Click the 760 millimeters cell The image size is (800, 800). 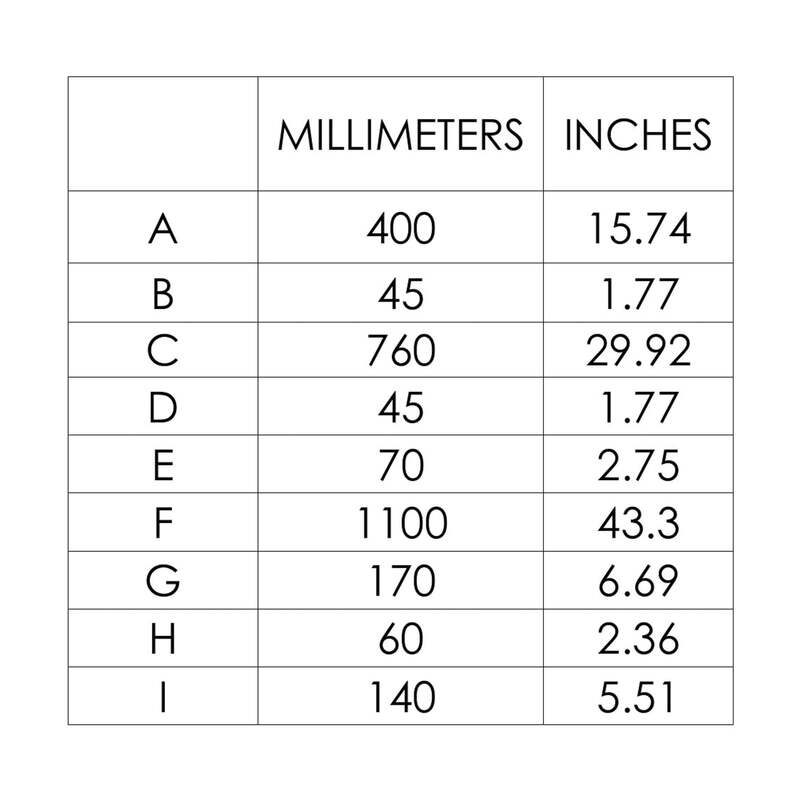pyautogui.click(x=401, y=351)
